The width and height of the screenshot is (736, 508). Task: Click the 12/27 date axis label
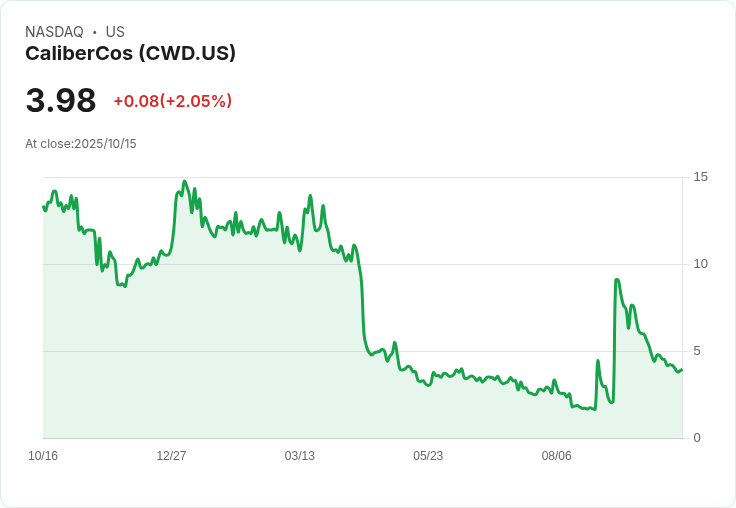click(x=171, y=456)
